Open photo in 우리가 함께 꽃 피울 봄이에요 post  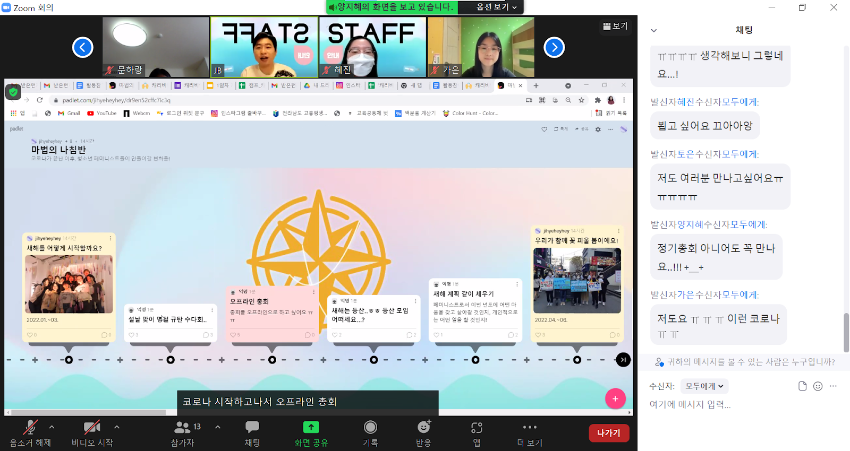point(577,280)
